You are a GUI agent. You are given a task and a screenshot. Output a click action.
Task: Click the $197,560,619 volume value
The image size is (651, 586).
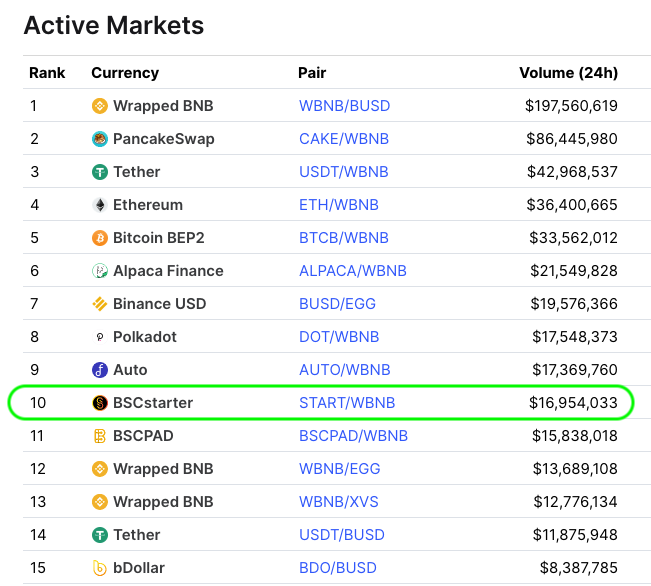tap(571, 105)
